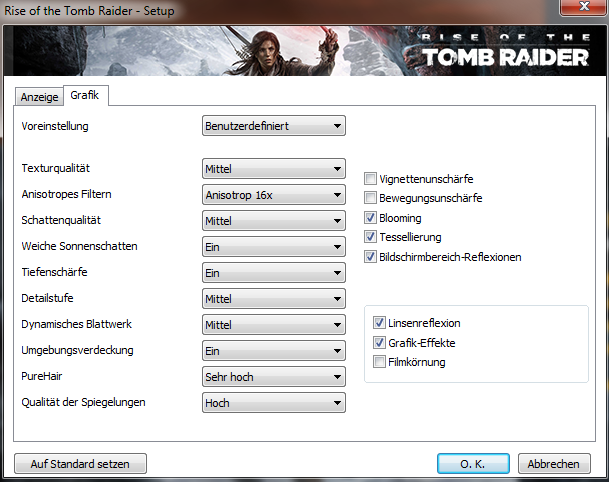Click the Qualität der Spiegelungen label
609x482 pixels.
tap(83, 402)
